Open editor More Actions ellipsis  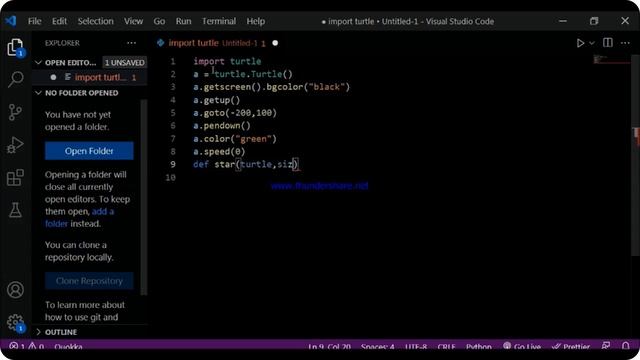[625, 43]
